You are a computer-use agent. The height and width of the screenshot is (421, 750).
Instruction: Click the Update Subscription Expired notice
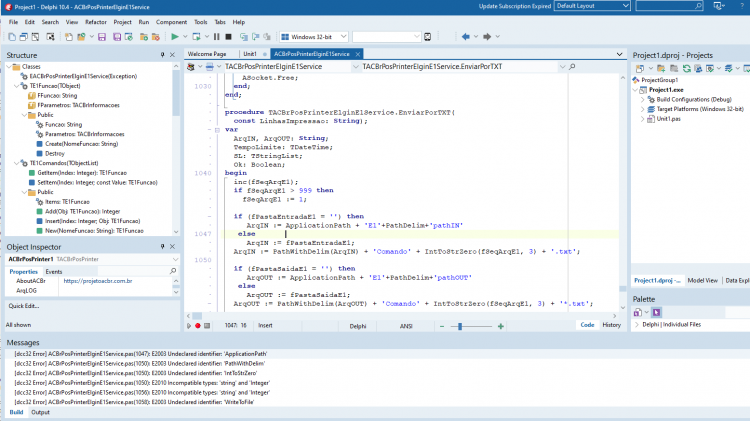(515, 6)
